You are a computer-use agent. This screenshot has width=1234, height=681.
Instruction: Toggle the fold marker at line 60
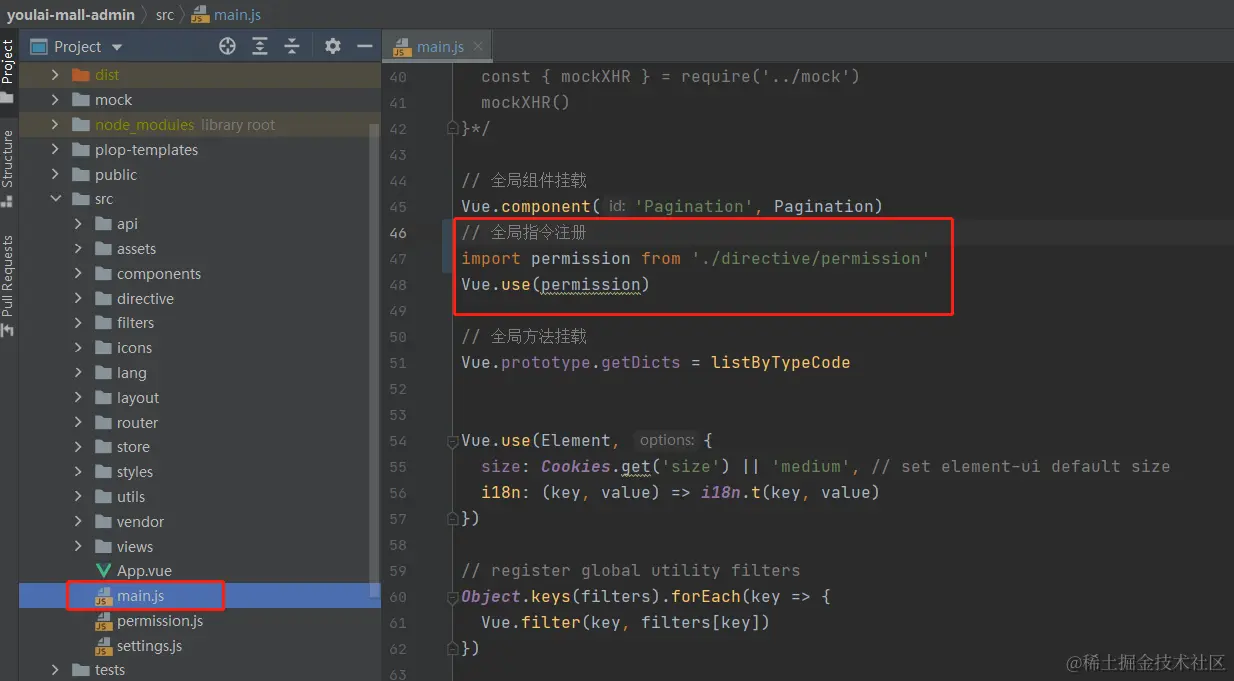(x=453, y=597)
